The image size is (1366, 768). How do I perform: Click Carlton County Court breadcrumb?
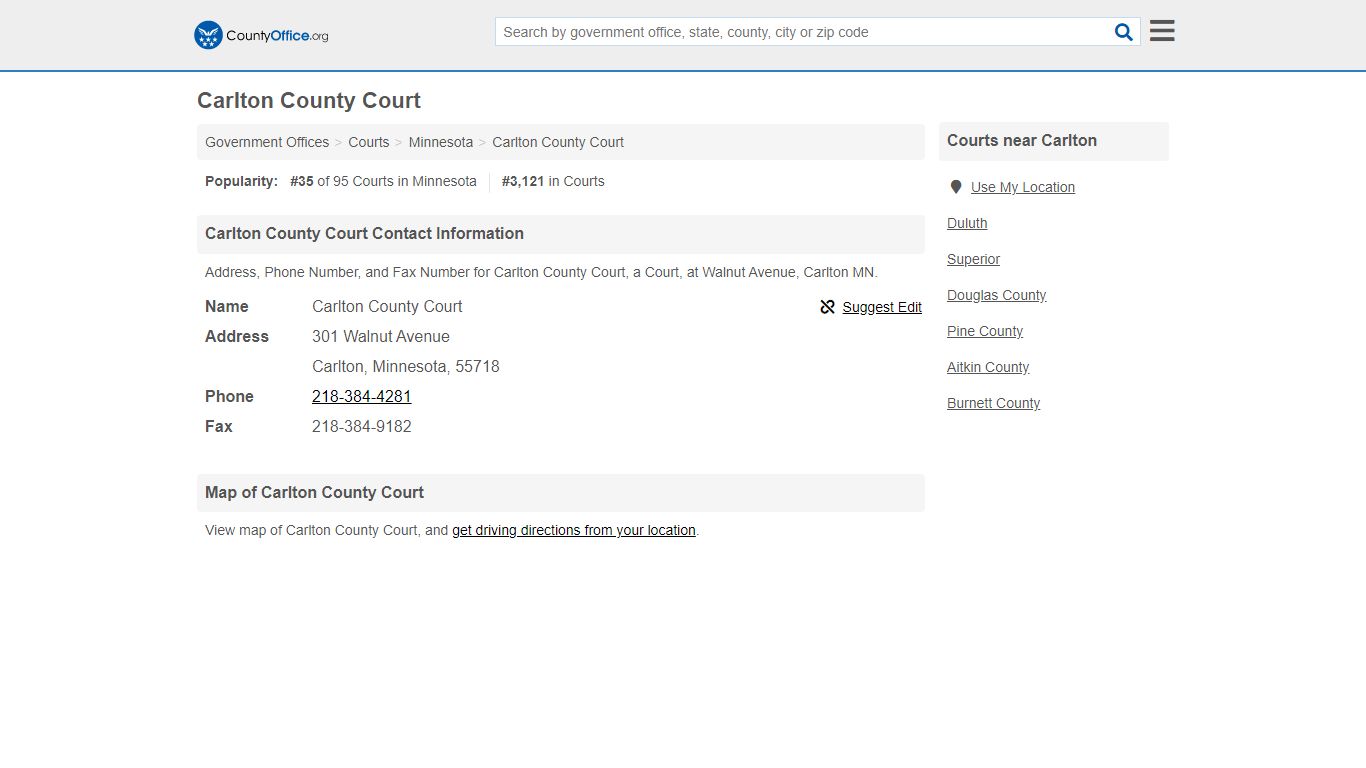[558, 142]
